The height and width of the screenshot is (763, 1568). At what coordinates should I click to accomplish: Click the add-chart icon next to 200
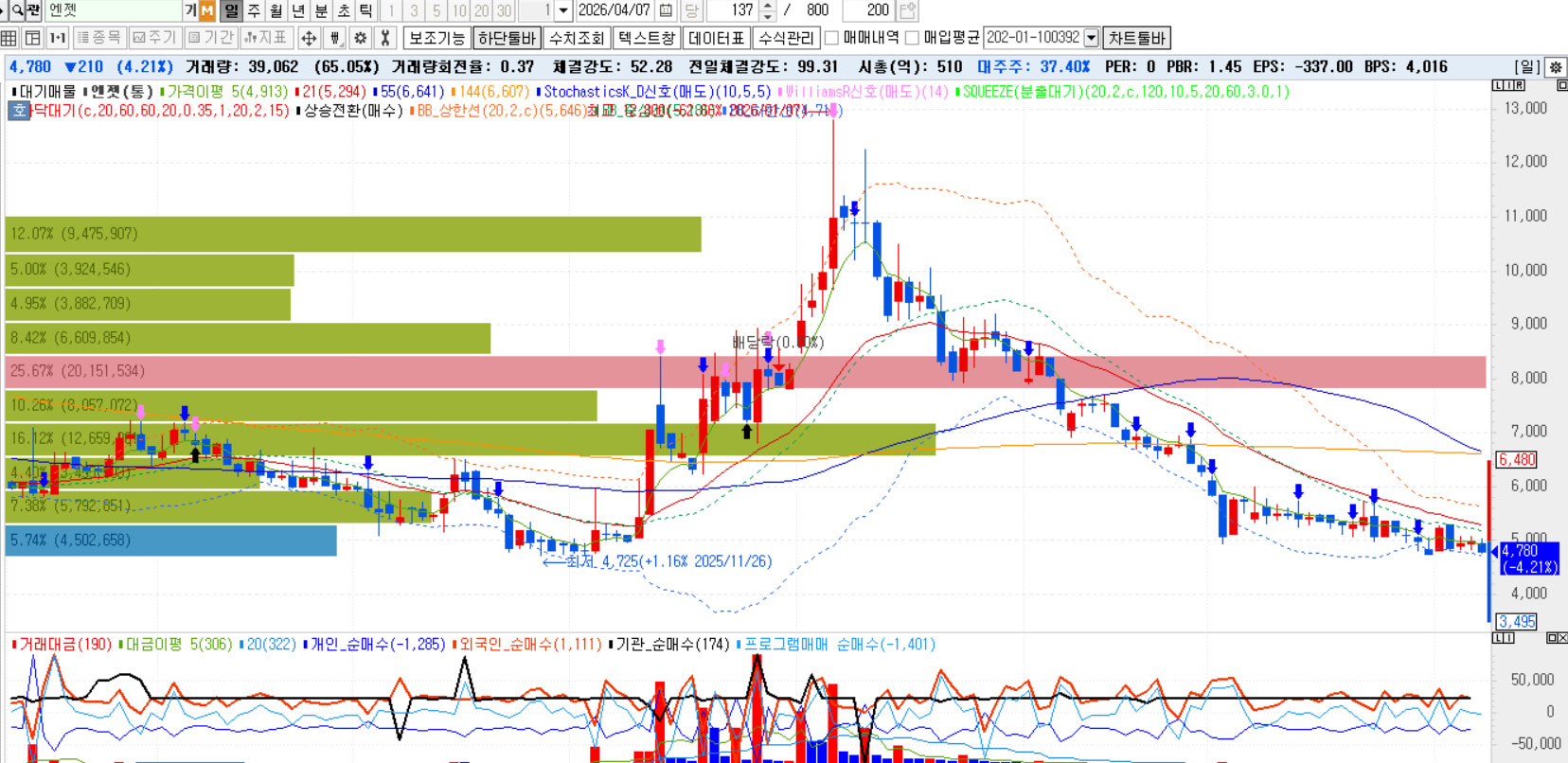point(907,10)
